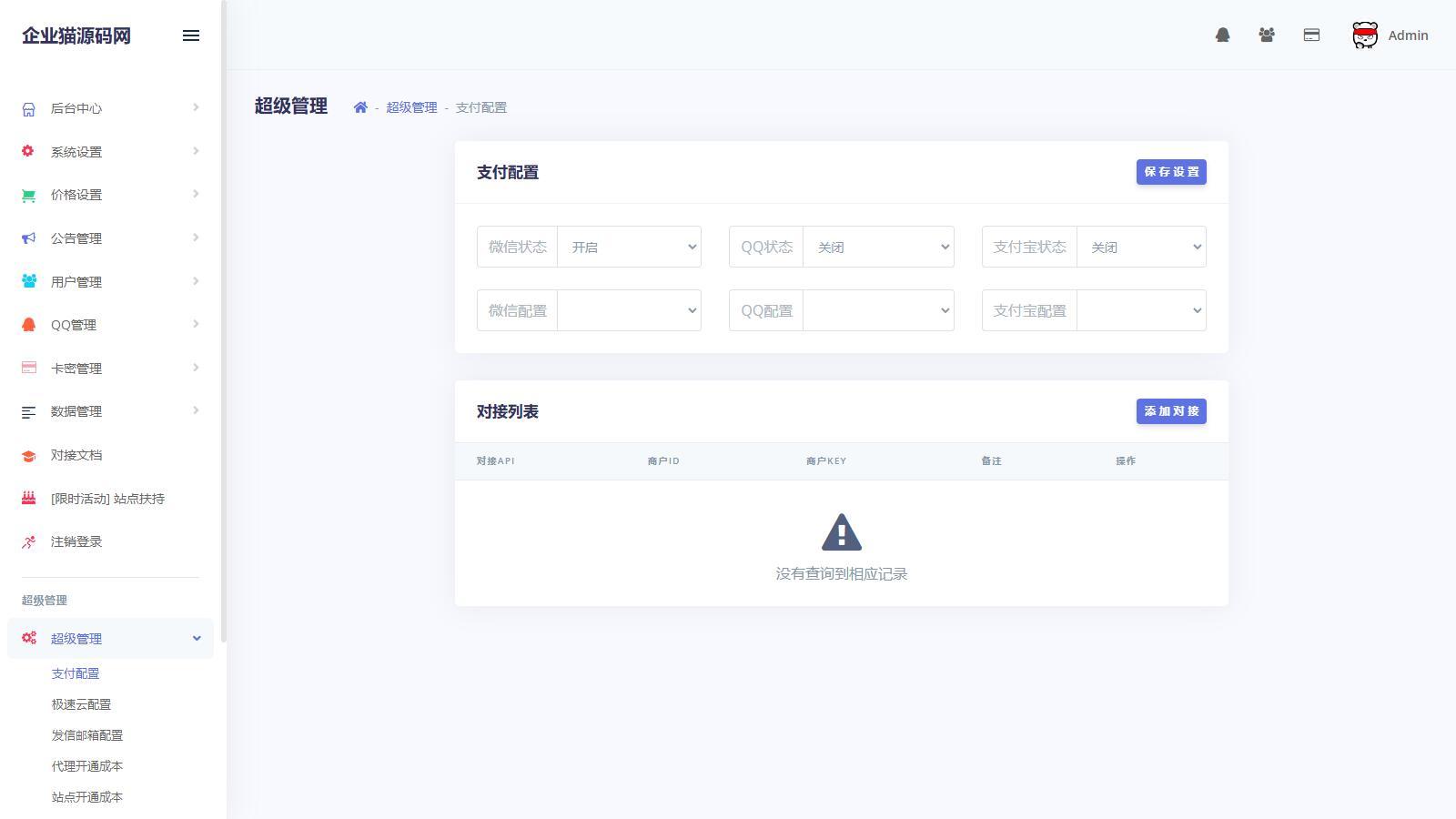The height and width of the screenshot is (819, 1456).
Task: Collapse the 超级管理 menu chevron
Action: pos(197,638)
